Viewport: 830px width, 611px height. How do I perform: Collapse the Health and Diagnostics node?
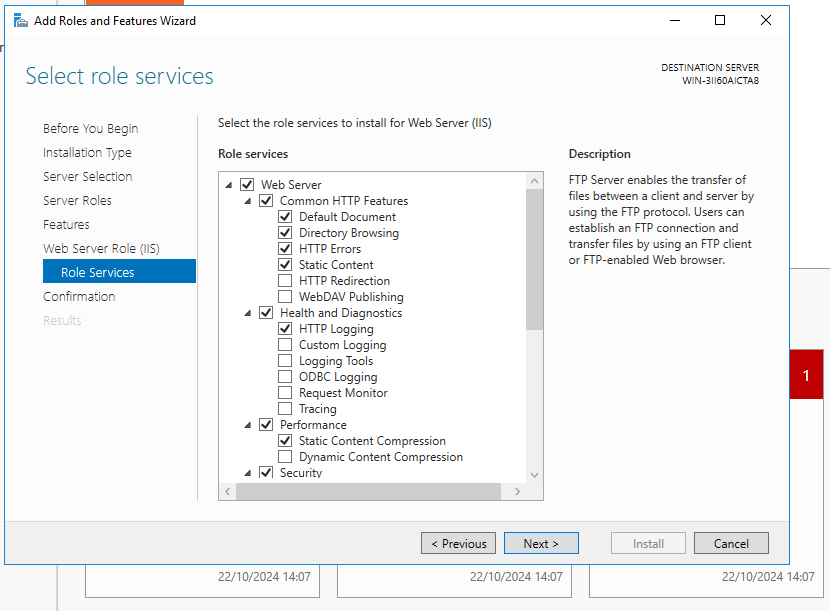point(248,313)
